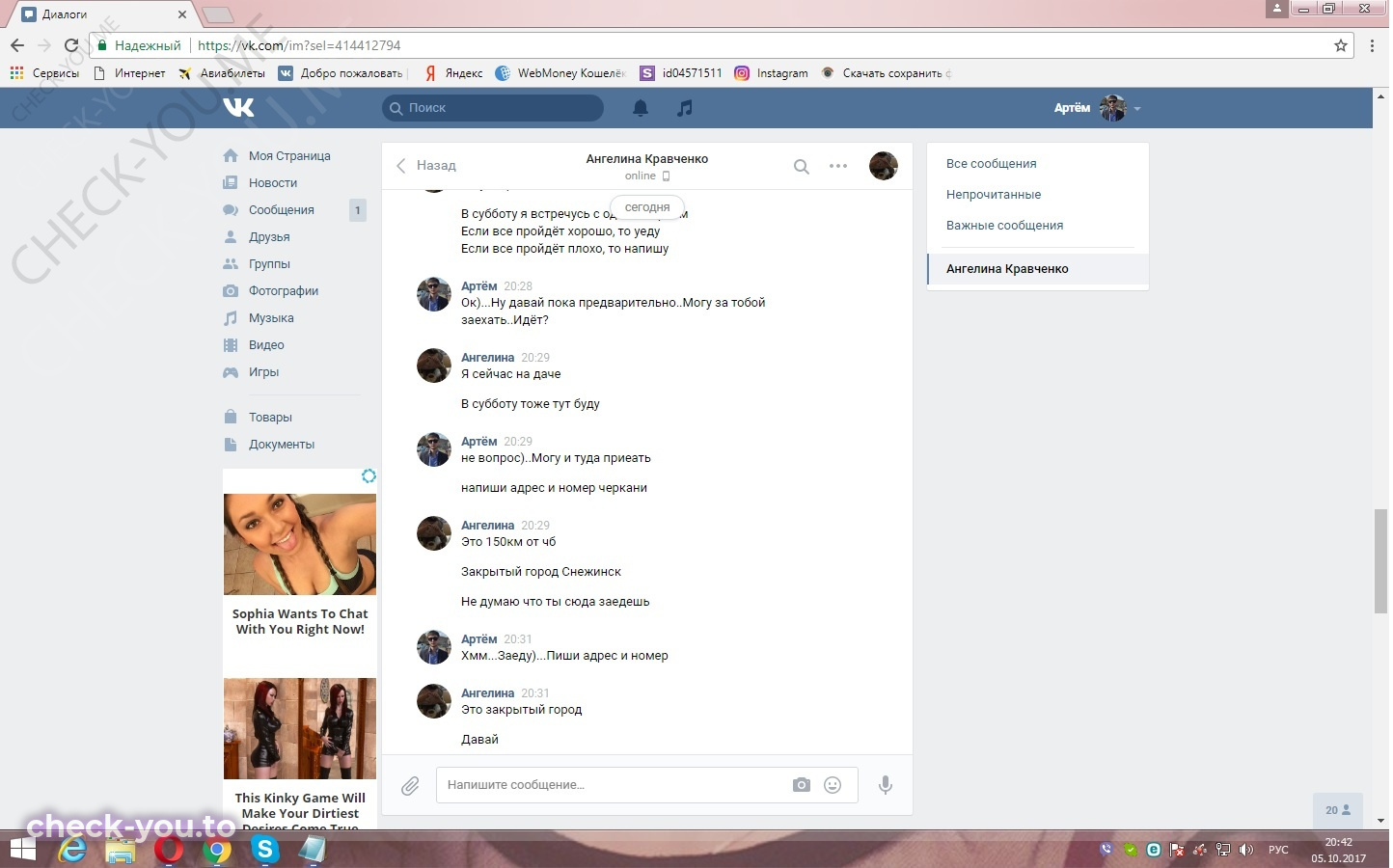Image resolution: width=1393 pixels, height=868 pixels.
Task: Click the browser address bar URL
Action: tap(299, 45)
